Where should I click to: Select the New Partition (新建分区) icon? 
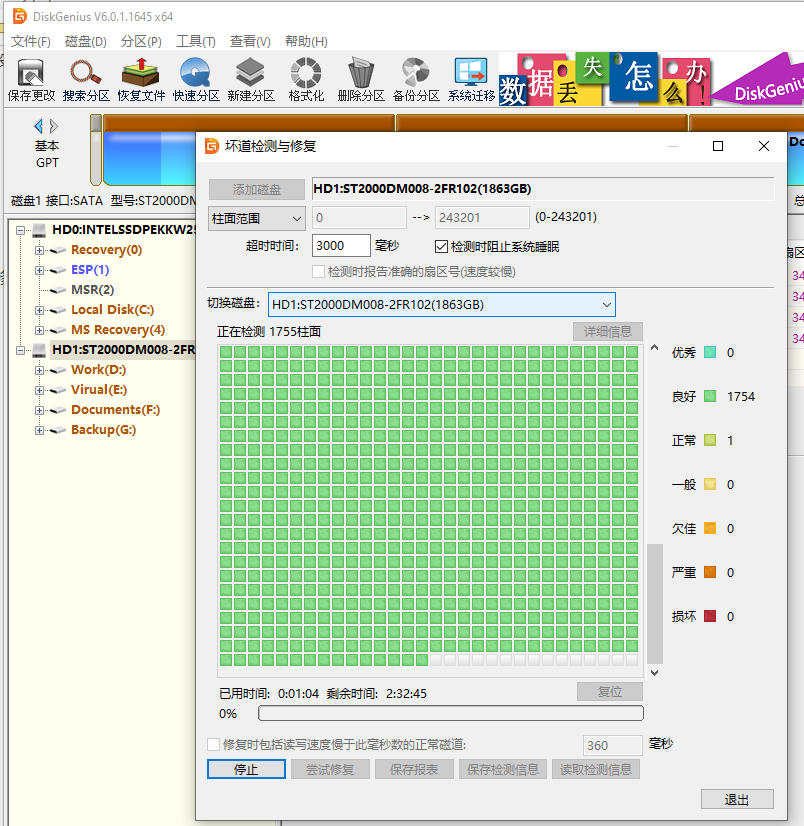251,80
